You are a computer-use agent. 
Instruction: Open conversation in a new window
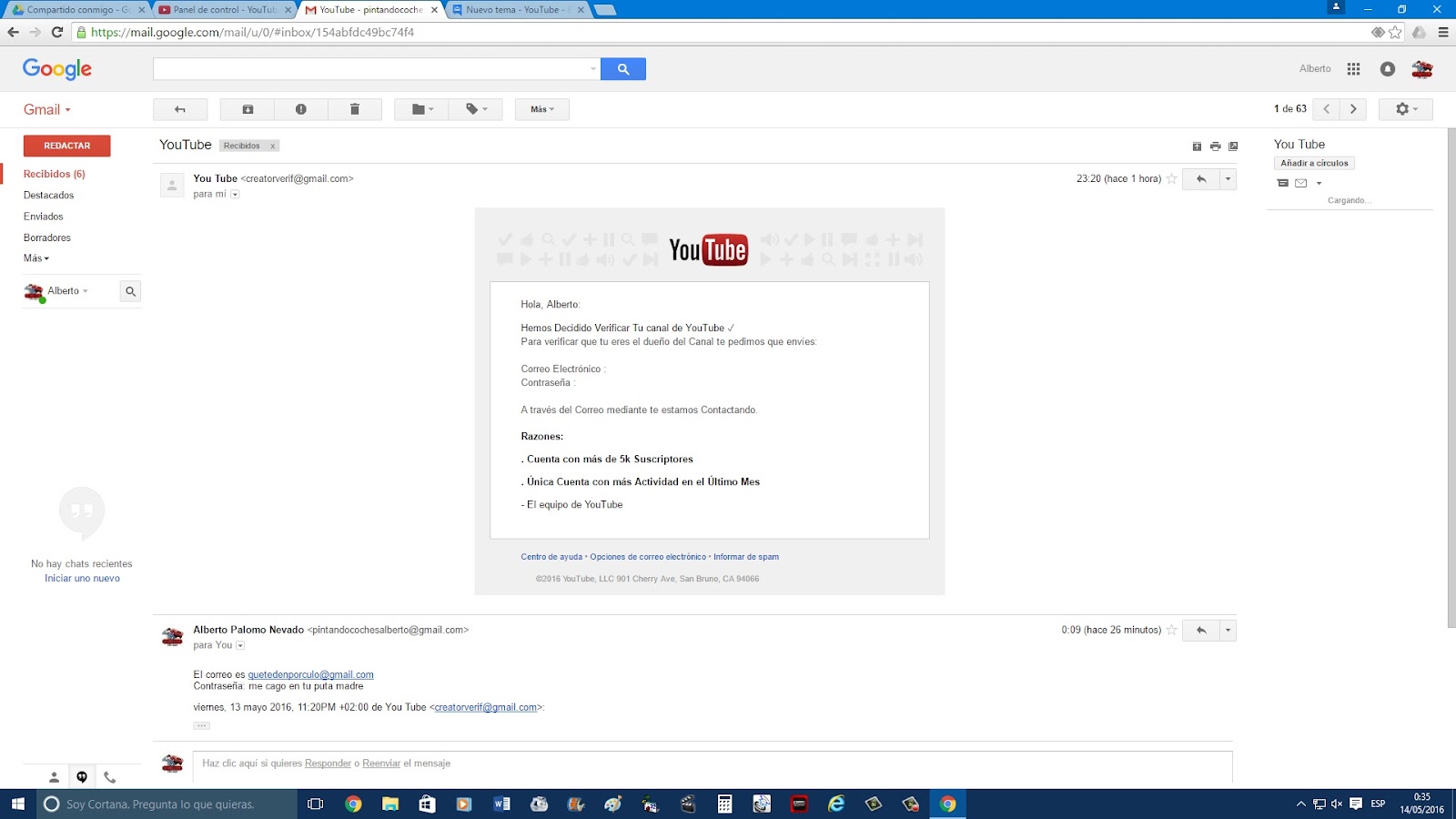(1233, 147)
